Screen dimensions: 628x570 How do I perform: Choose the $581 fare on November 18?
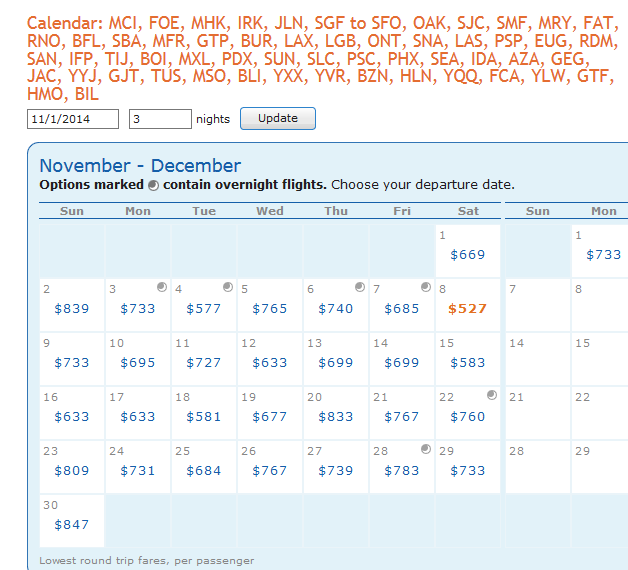point(204,417)
